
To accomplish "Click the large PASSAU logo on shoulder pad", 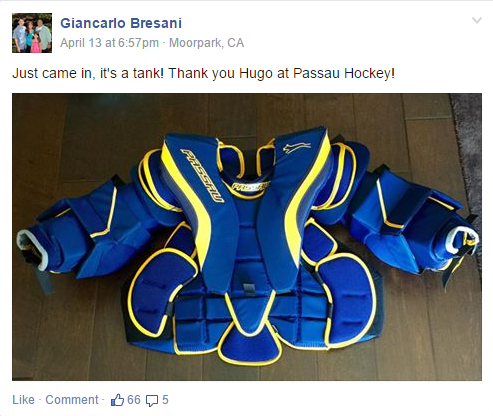I will pos(202,175).
